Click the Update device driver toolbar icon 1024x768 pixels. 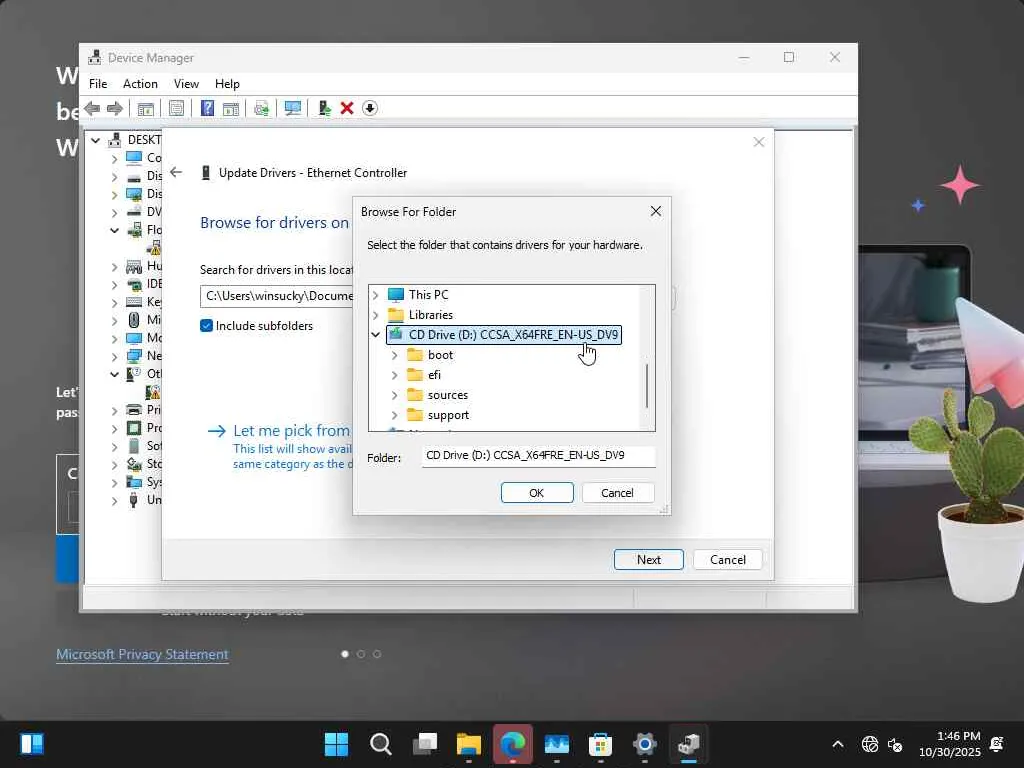tap(324, 108)
